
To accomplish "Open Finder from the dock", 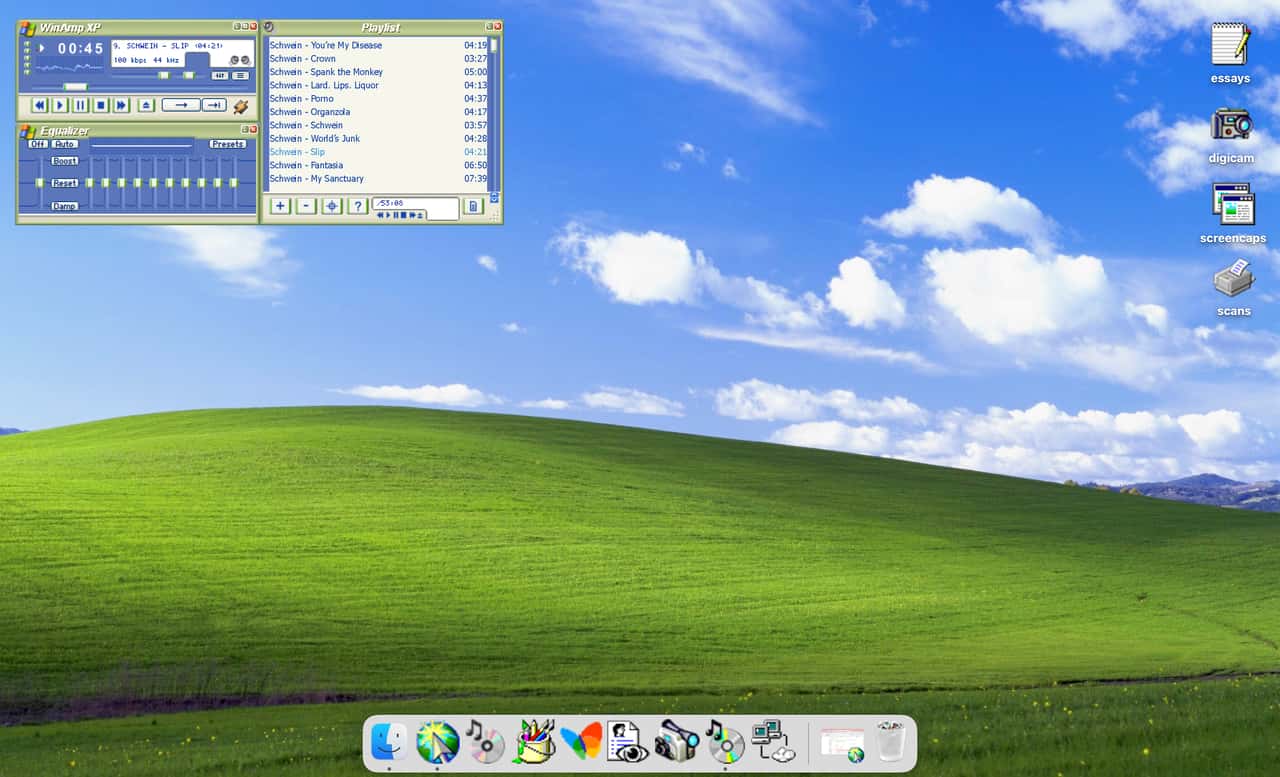I will point(389,742).
